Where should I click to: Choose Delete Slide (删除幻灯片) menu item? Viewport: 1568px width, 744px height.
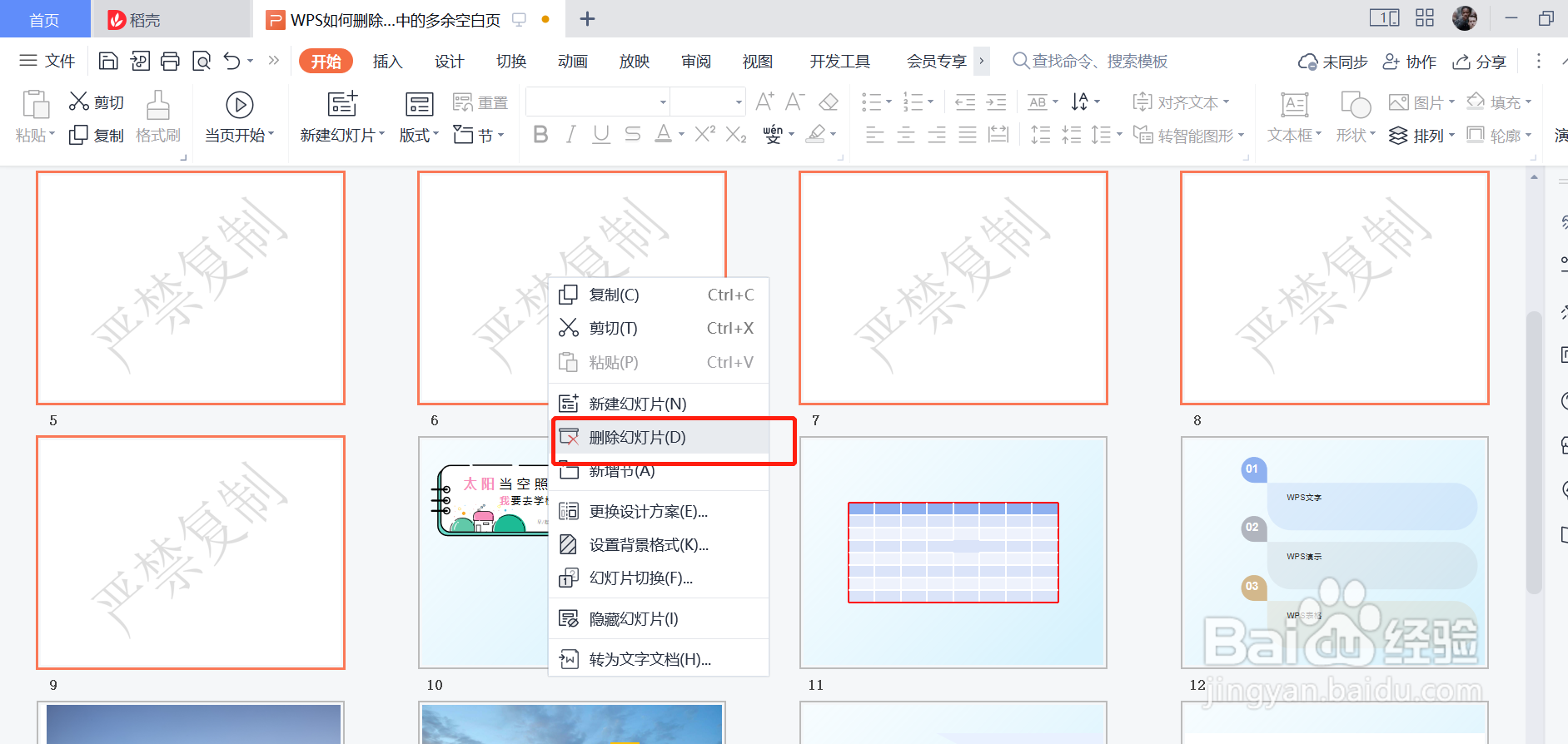[x=659, y=437]
